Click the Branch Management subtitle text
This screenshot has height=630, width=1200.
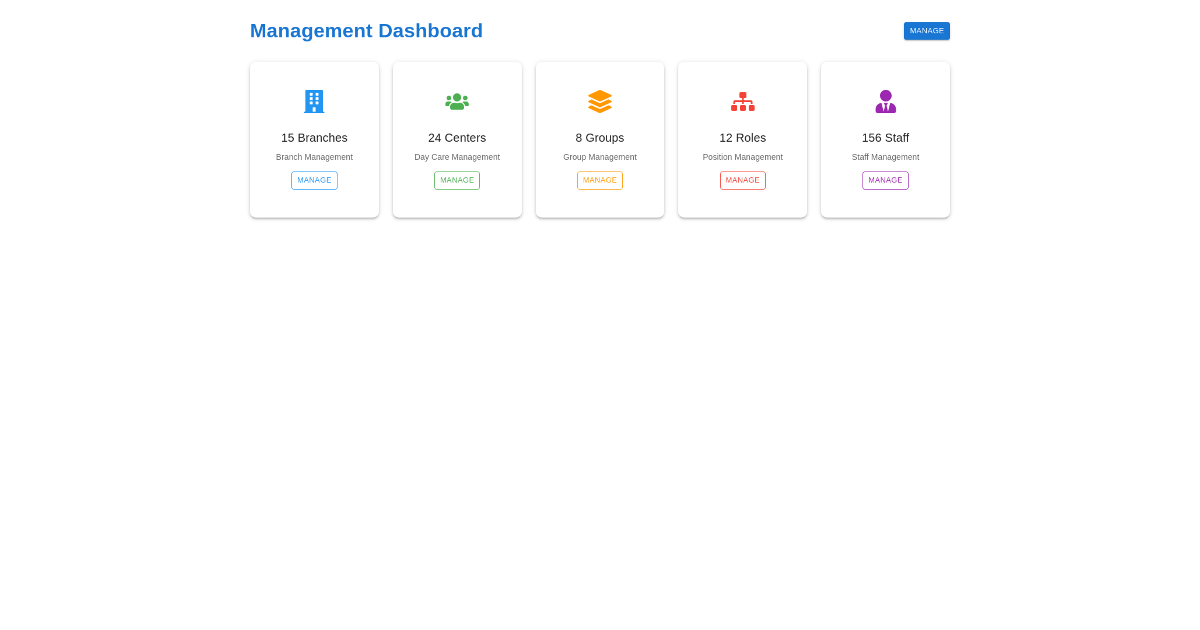pos(314,157)
